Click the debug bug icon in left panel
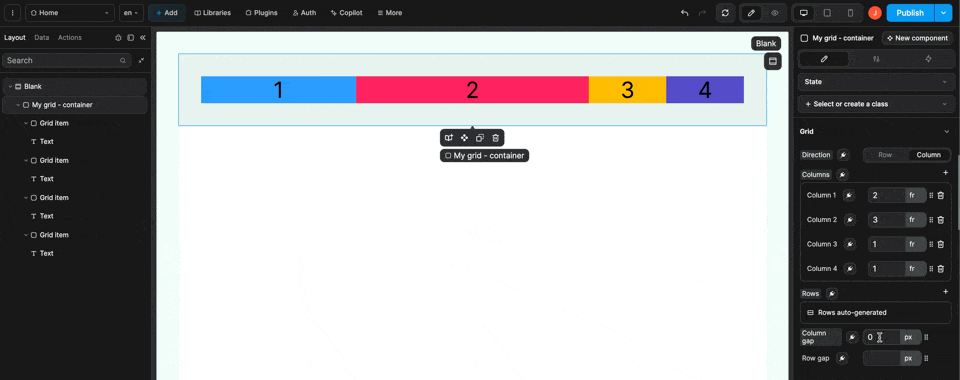Image resolution: width=960 pixels, height=380 pixels. [x=119, y=37]
